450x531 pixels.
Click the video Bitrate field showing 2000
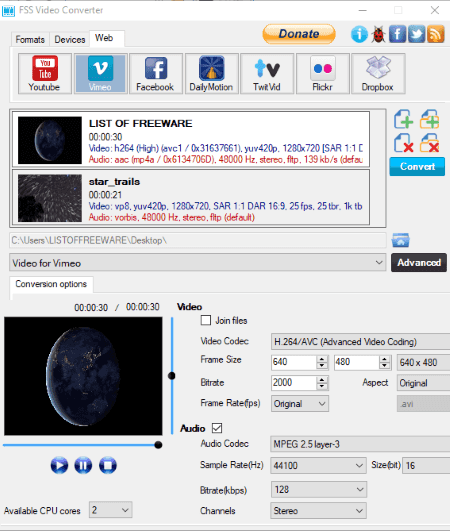[294, 383]
